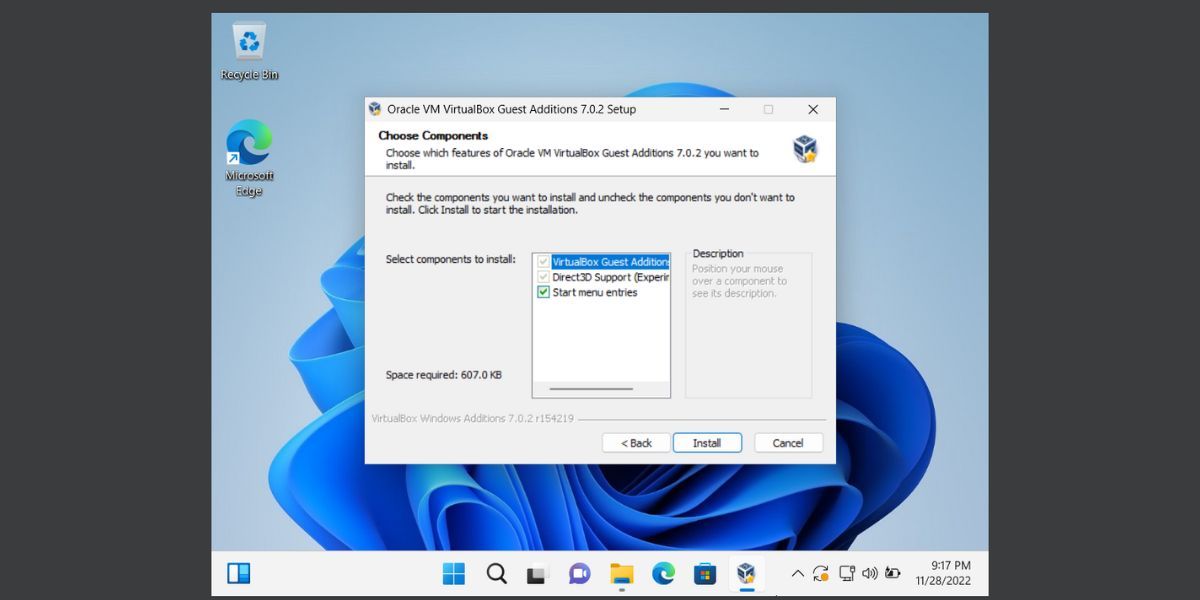The width and height of the screenshot is (1200, 600).
Task: Close the Guest Additions setup window
Action: coord(813,109)
